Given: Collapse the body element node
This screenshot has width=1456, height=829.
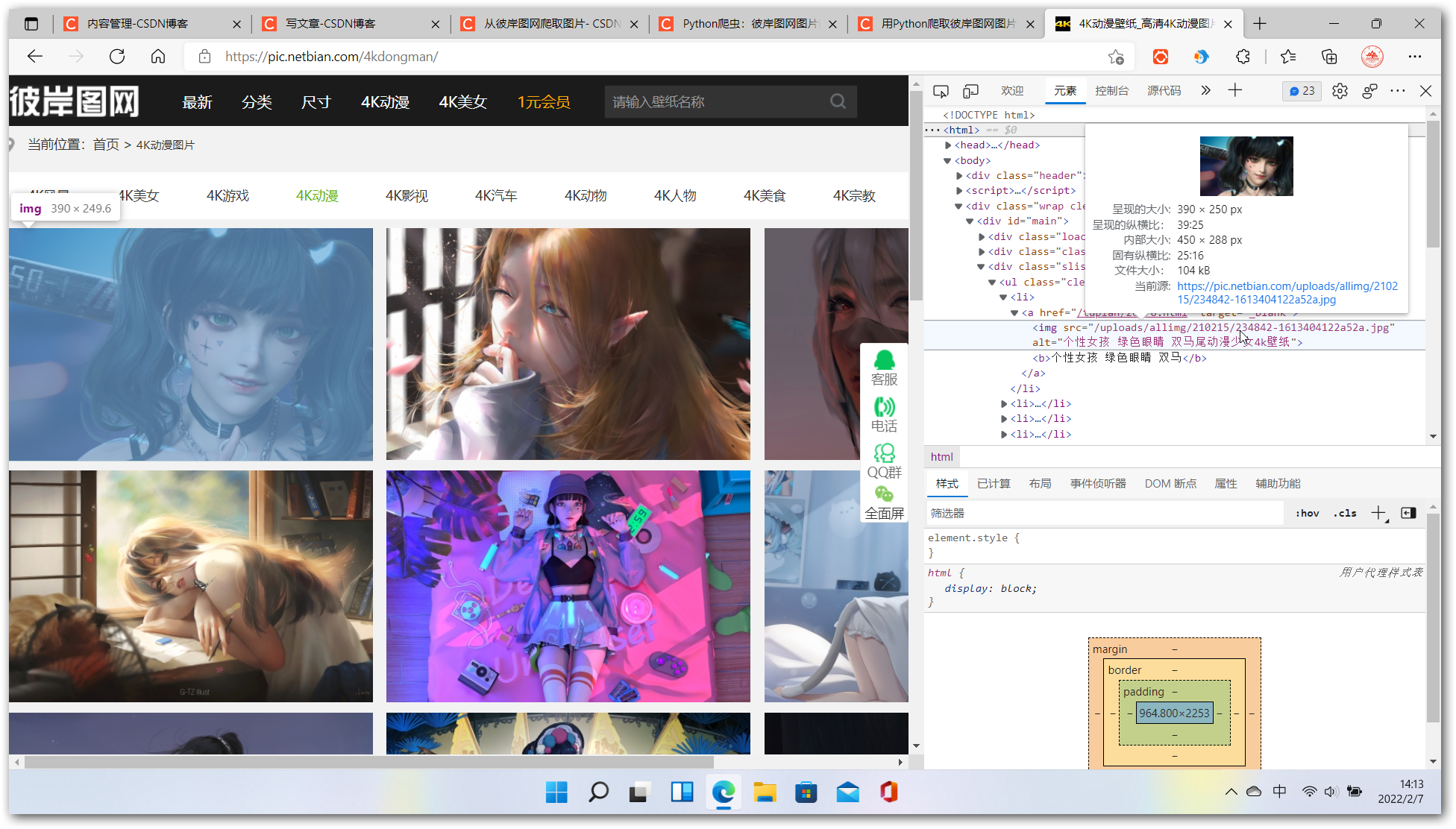Looking at the screenshot, I should pyautogui.click(x=948, y=161).
